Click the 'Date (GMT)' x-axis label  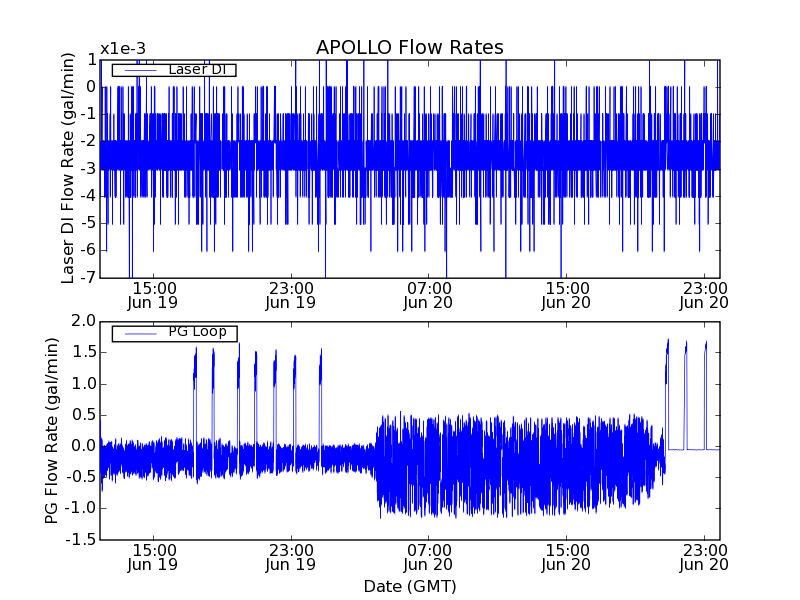[410, 586]
